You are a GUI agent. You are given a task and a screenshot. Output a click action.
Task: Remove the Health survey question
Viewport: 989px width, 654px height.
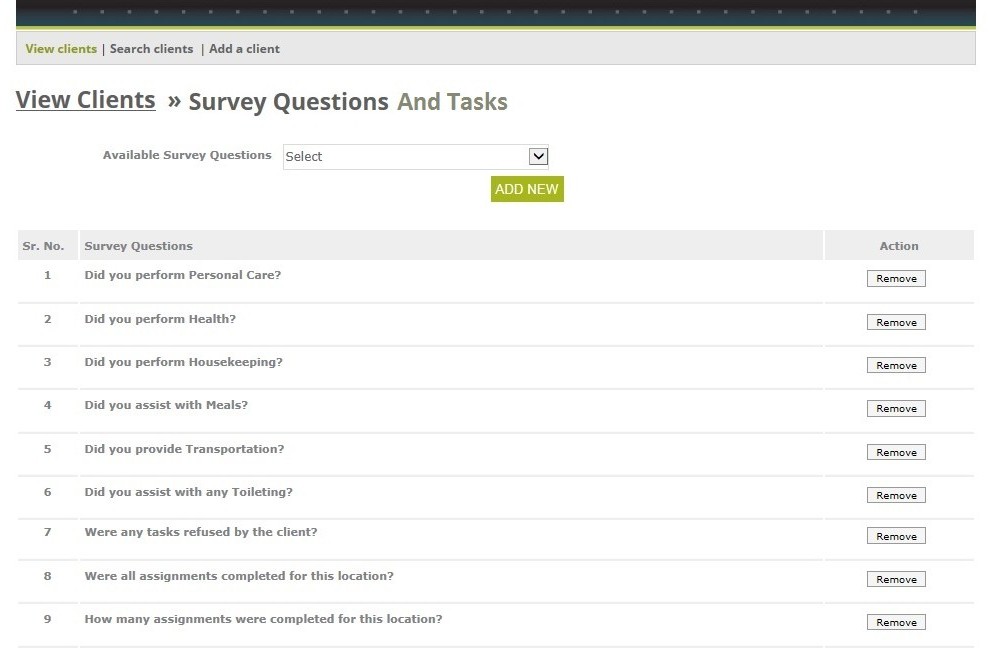896,322
